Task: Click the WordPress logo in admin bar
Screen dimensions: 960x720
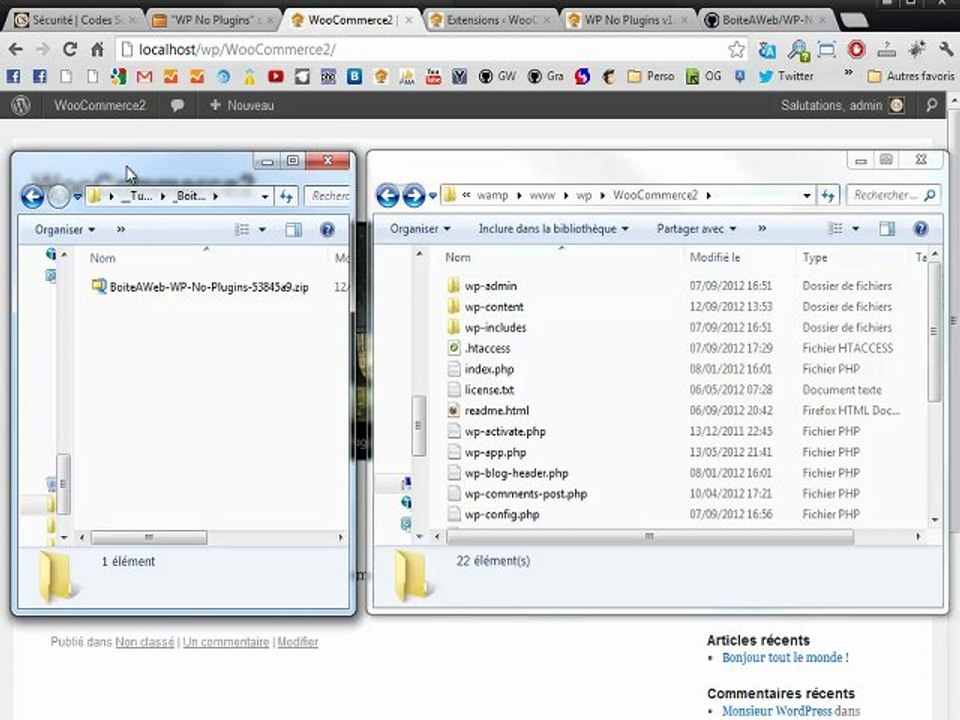Action: point(21,105)
